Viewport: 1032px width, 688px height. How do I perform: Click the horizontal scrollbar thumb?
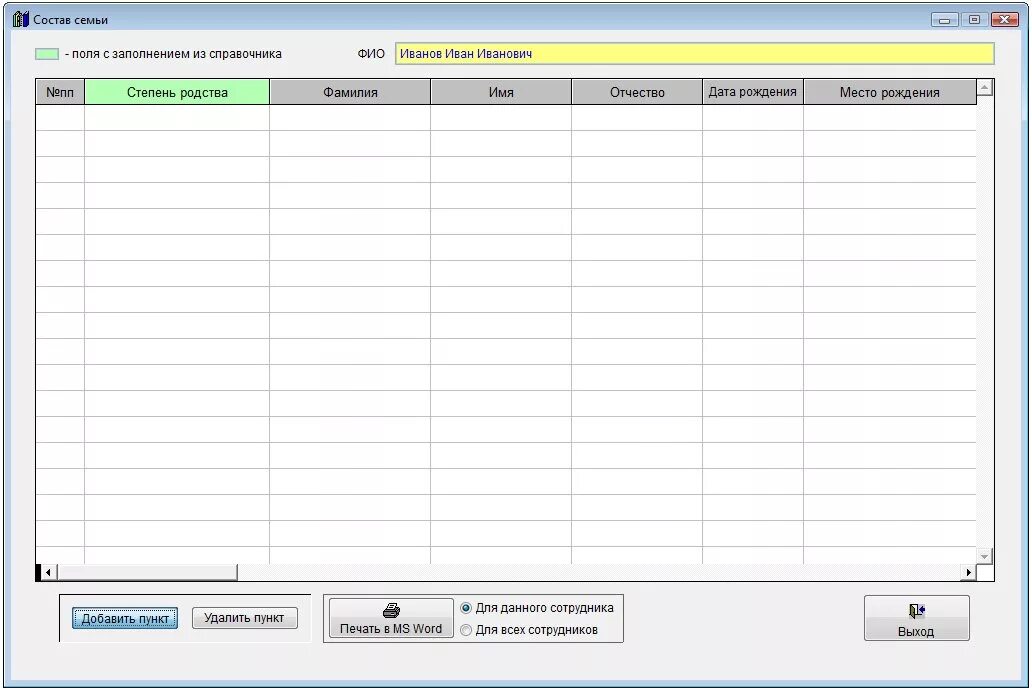click(147, 572)
